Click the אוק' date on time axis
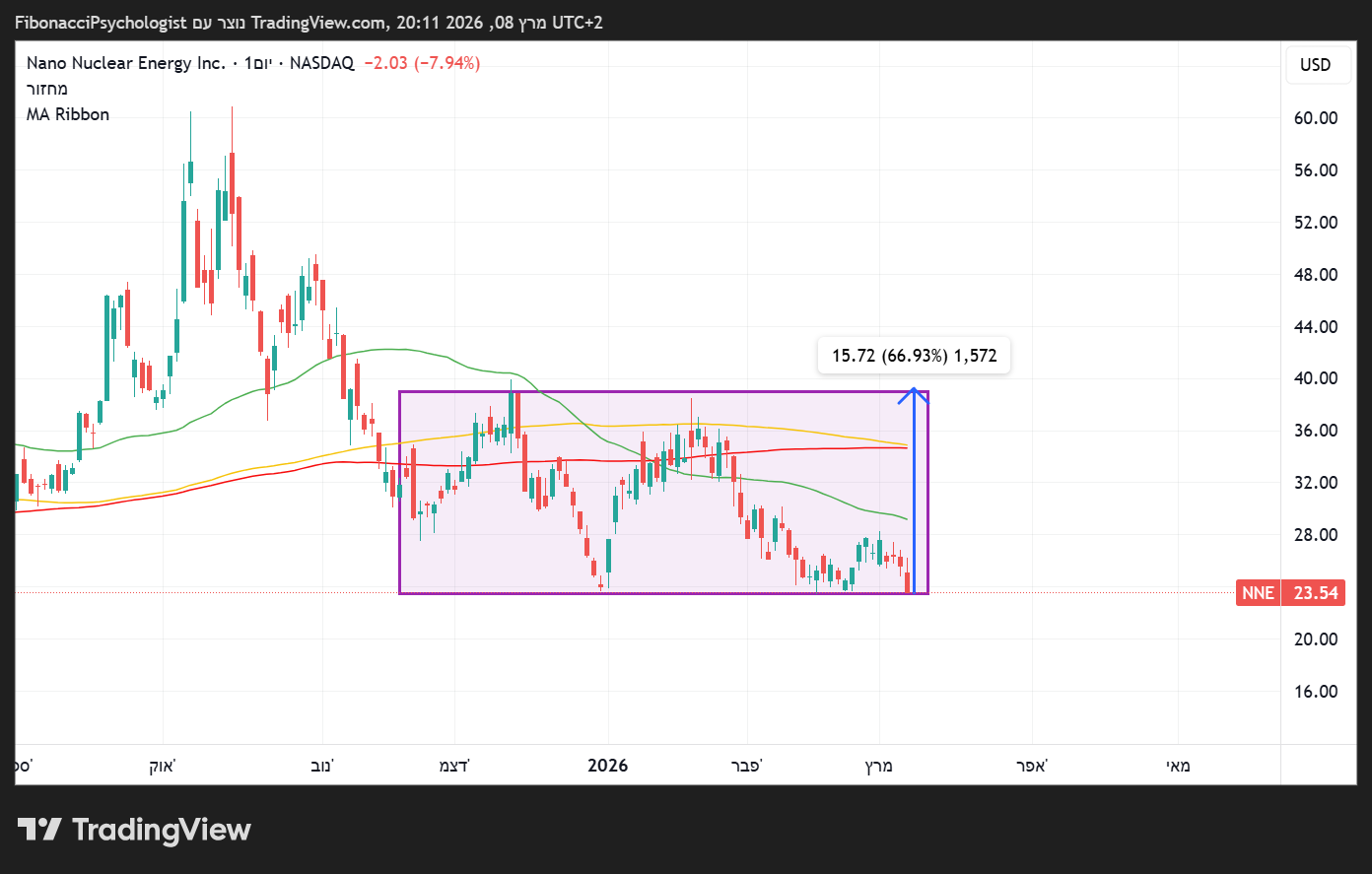 click(162, 766)
